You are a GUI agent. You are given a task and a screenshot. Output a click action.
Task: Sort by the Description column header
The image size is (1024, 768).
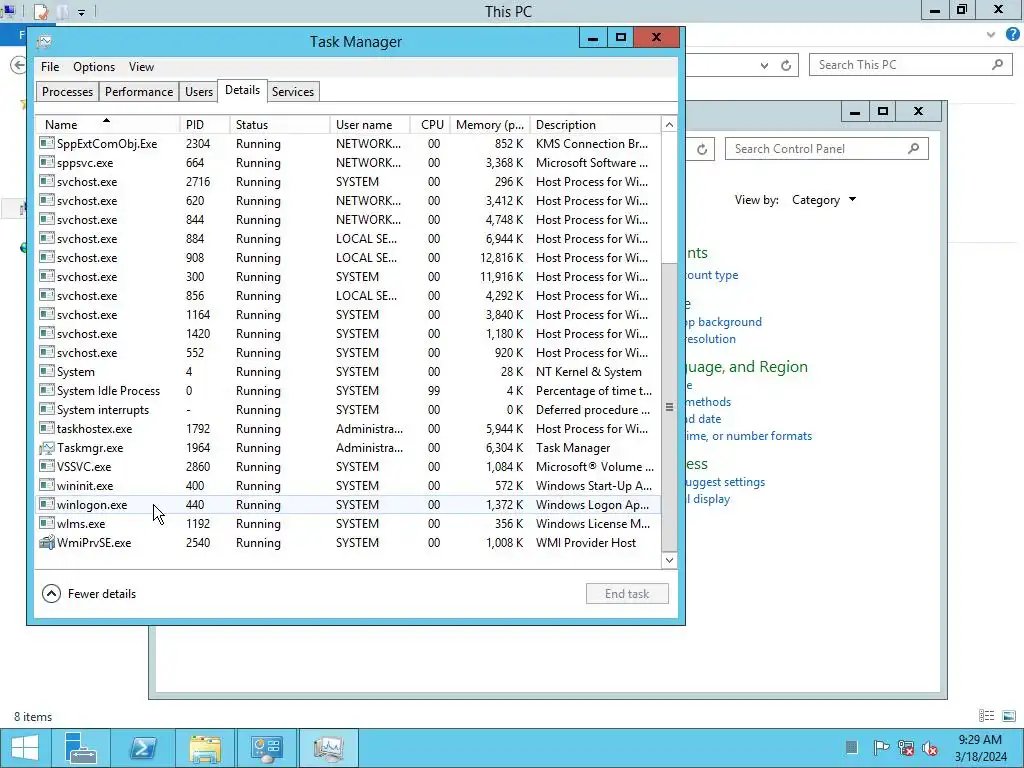click(595, 125)
